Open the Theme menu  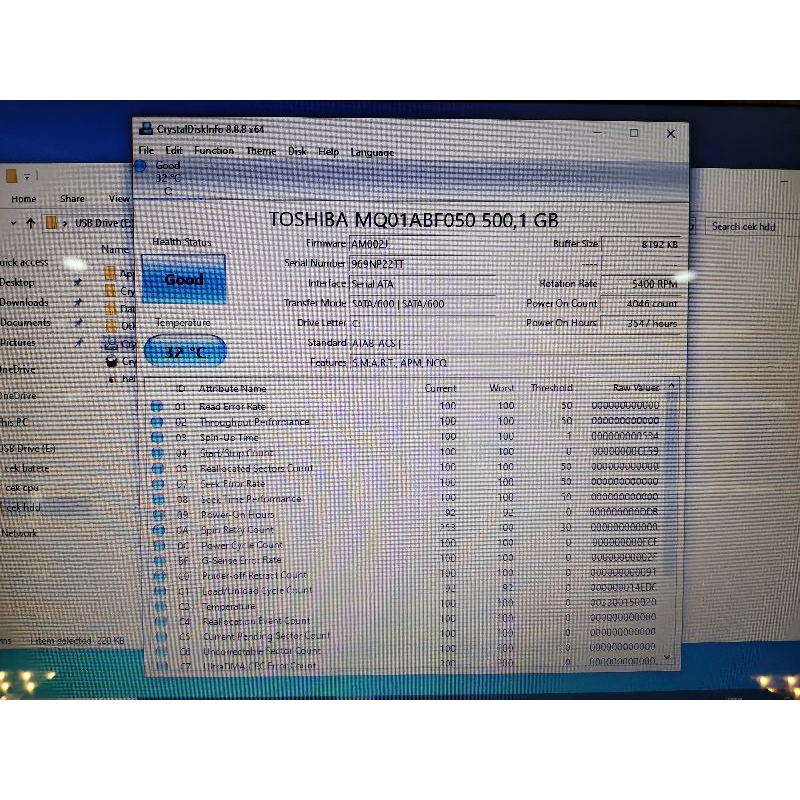(261, 151)
